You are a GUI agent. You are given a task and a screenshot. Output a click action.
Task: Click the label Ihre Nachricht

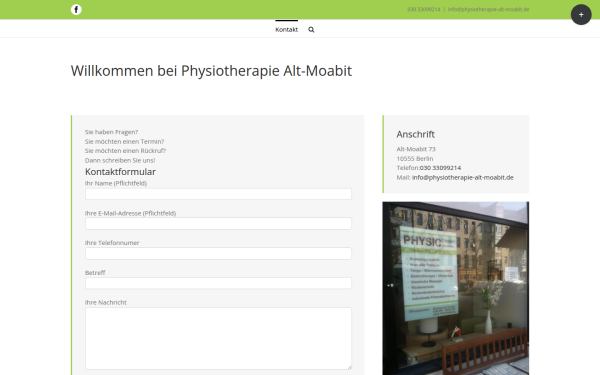[x=106, y=302]
